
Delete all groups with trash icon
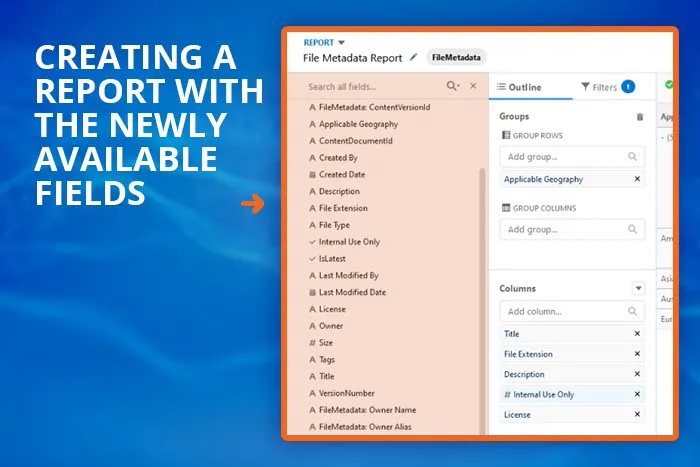640,117
